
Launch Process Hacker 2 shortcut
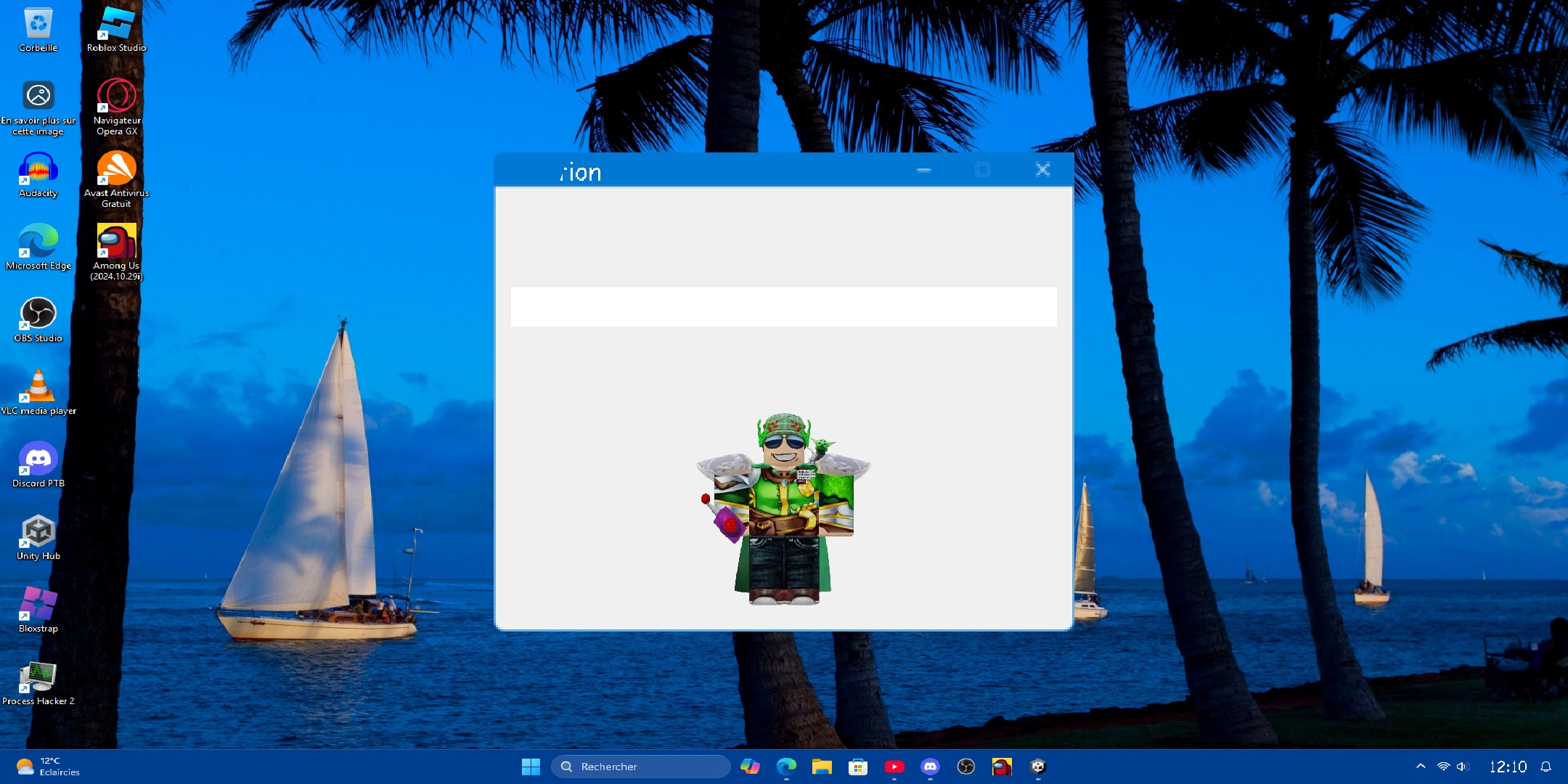[x=38, y=683]
